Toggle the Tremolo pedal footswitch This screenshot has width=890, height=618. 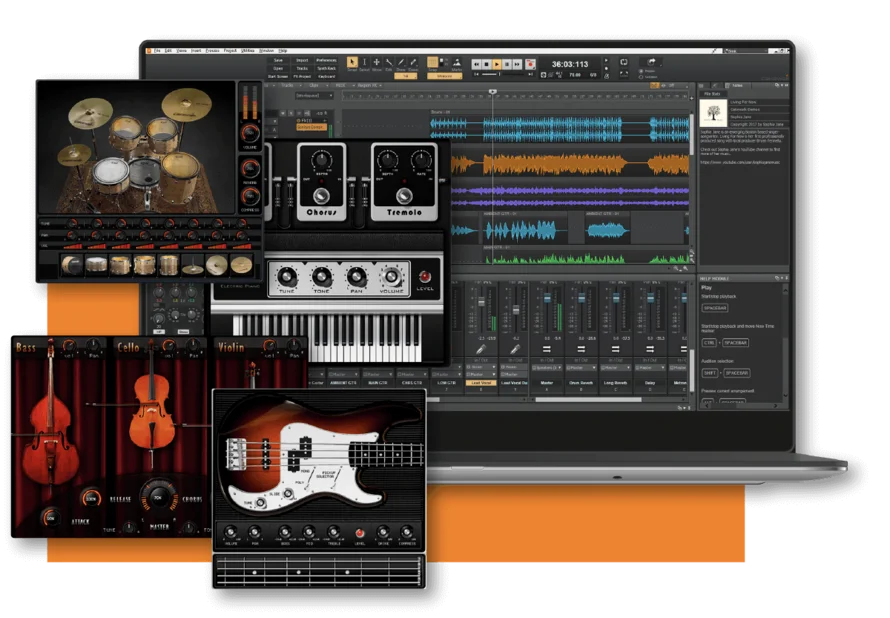(404, 197)
